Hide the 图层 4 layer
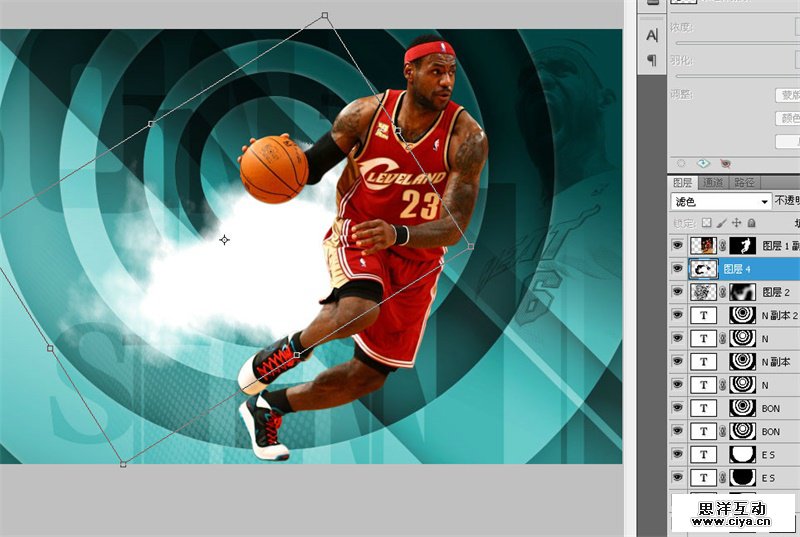800x537 pixels. [x=678, y=269]
